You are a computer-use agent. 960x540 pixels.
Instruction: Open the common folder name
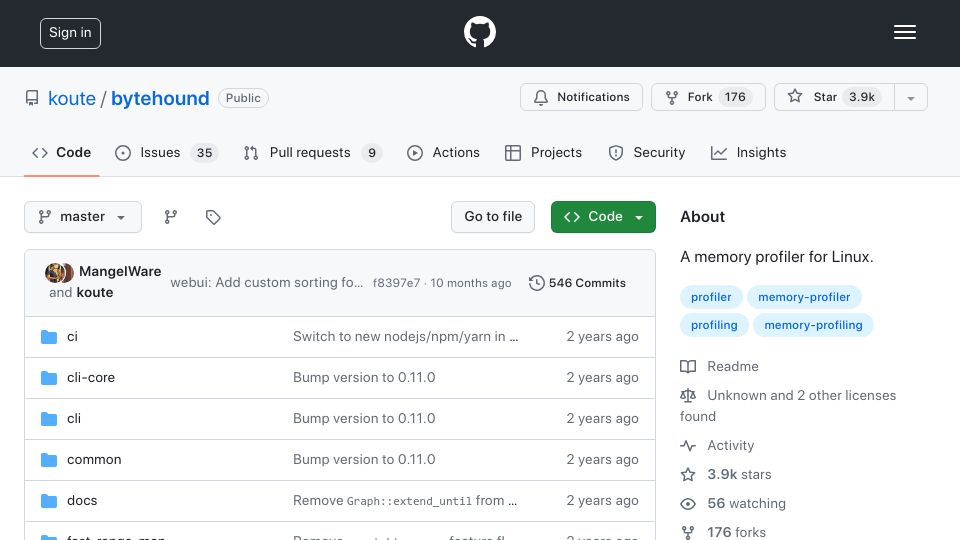94,460
